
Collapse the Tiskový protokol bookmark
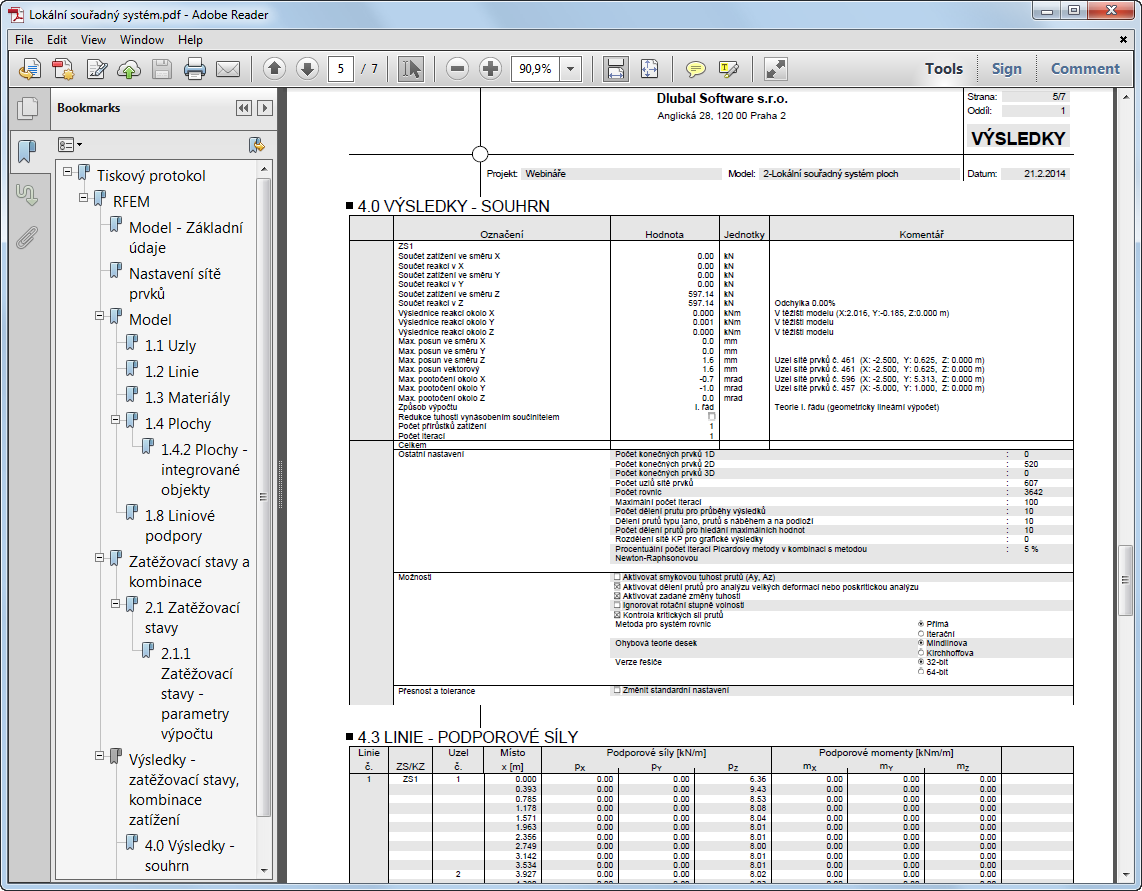click(x=68, y=172)
